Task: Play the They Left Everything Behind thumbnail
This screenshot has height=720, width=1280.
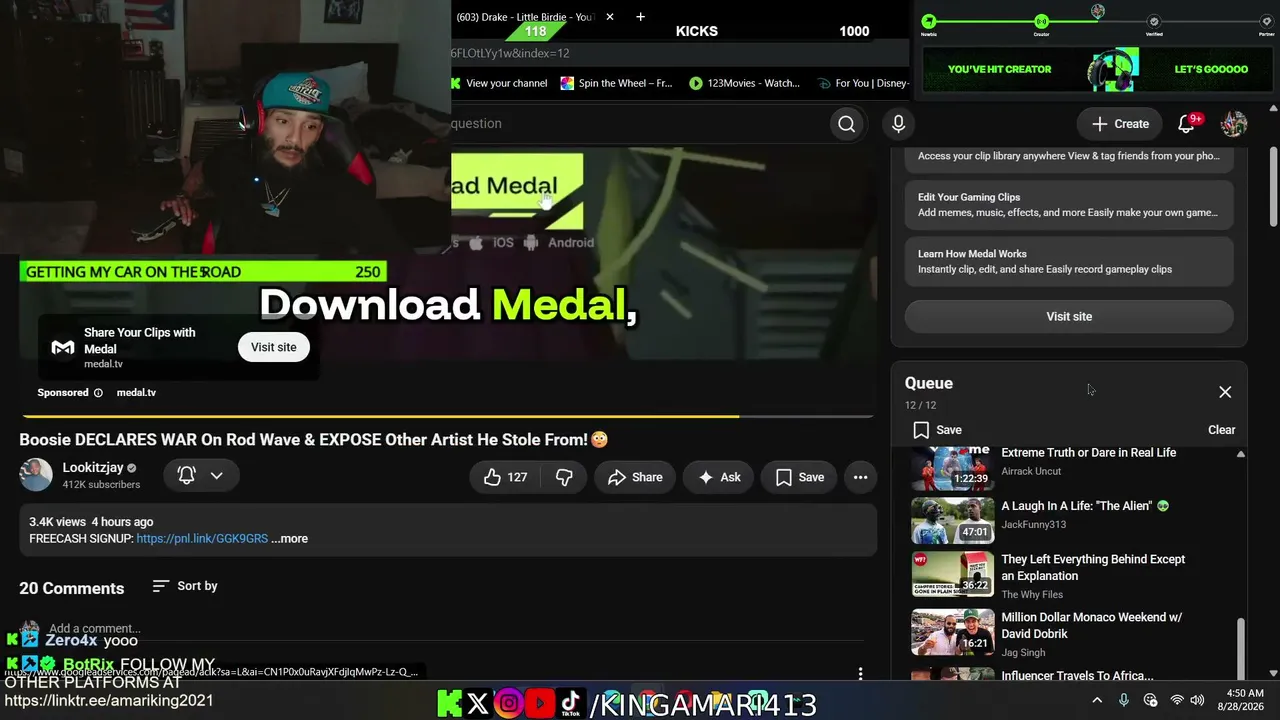Action: [952, 574]
